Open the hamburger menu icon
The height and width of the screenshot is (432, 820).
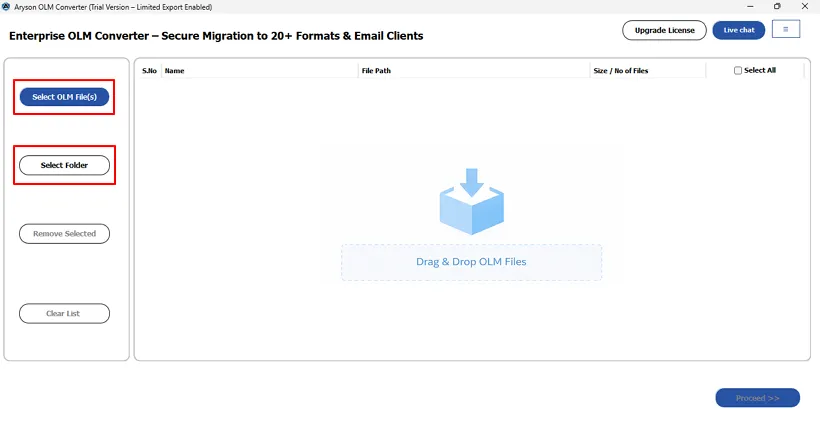[x=785, y=29]
